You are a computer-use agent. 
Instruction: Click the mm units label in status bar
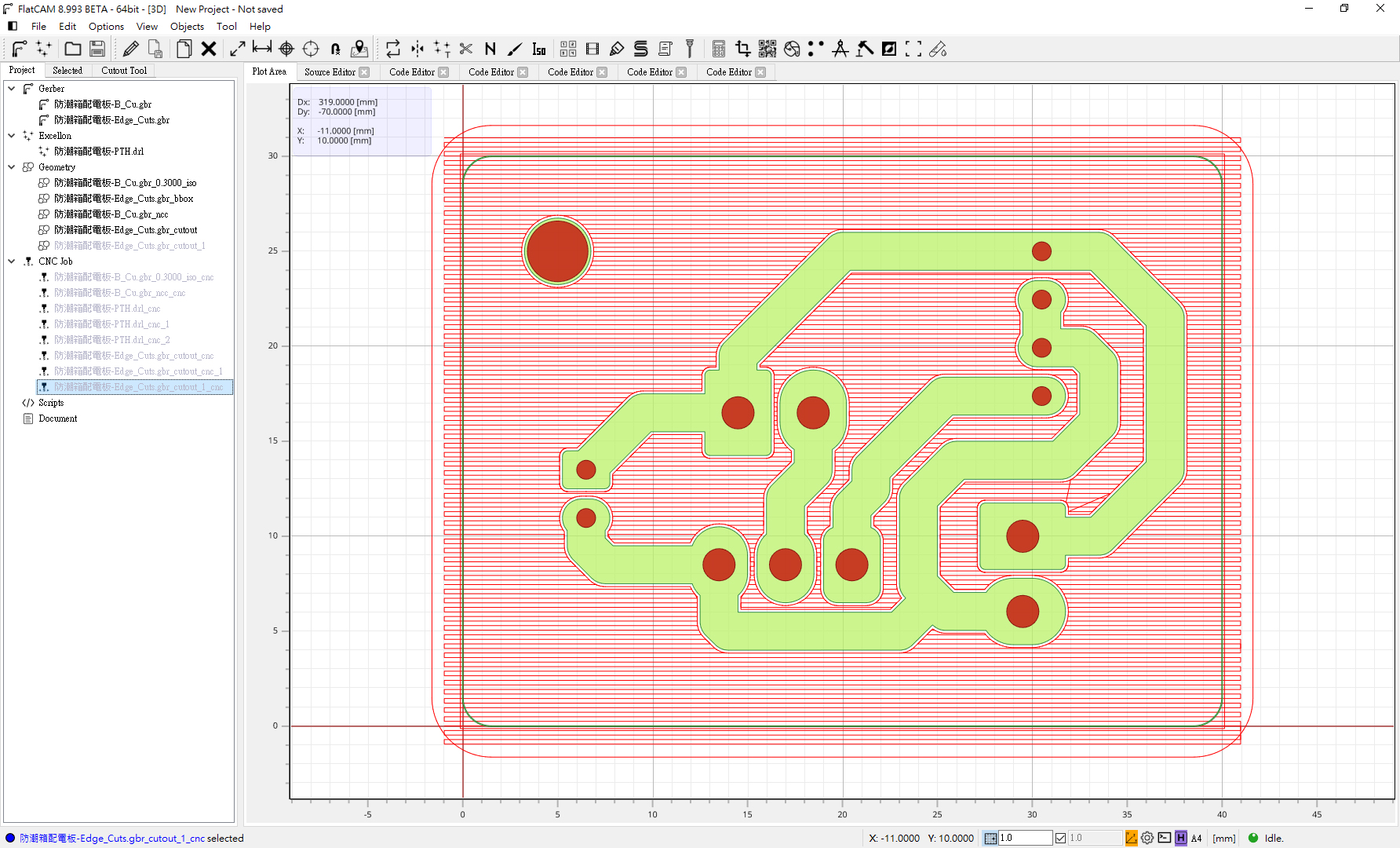[x=1223, y=838]
